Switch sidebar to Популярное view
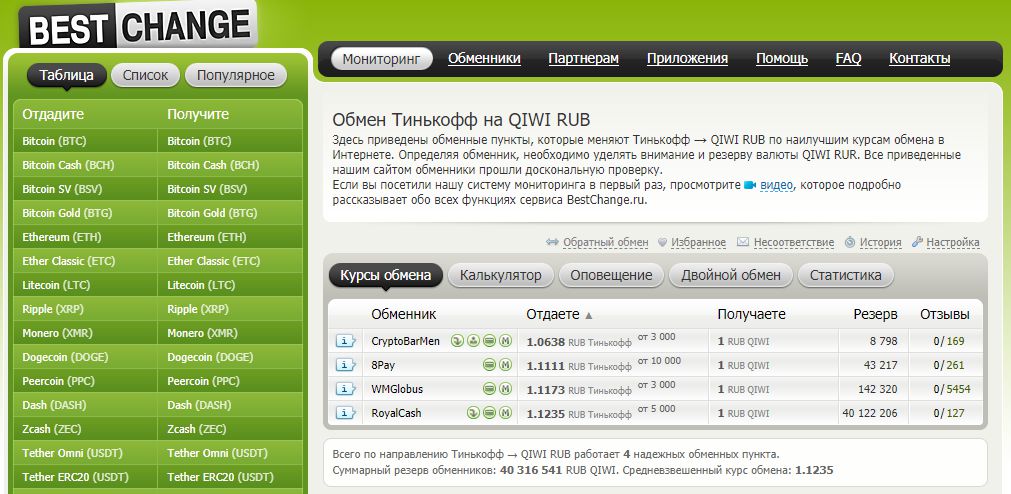 [x=236, y=75]
